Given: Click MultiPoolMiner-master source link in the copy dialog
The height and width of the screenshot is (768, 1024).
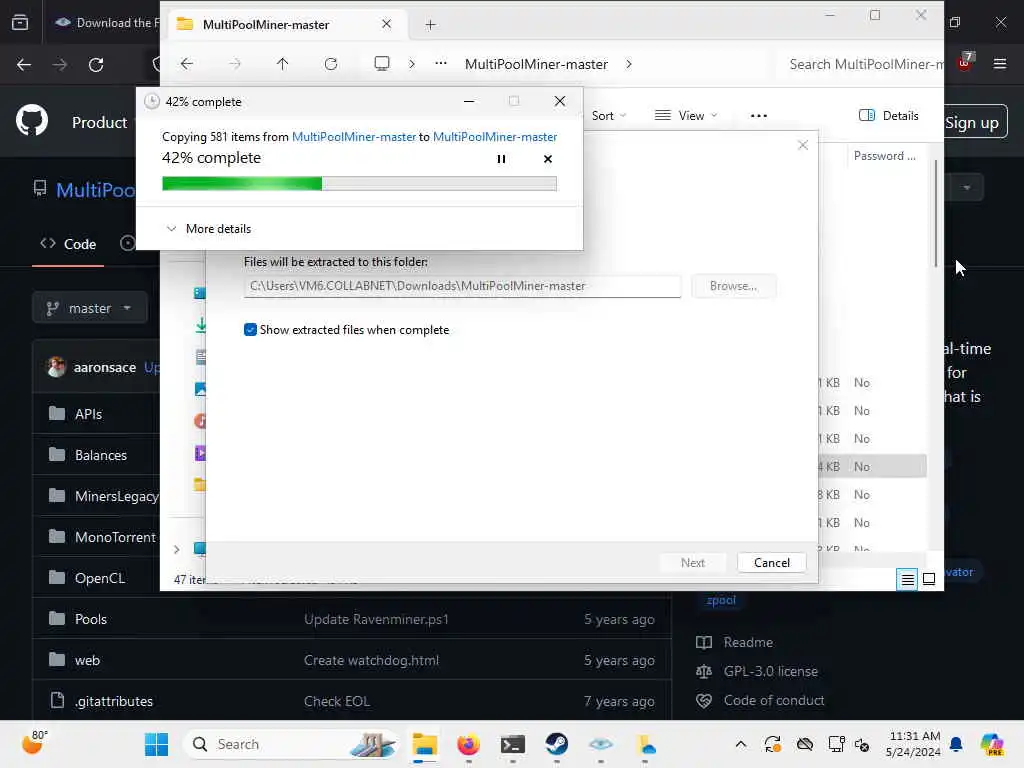Looking at the screenshot, I should pos(353,136).
